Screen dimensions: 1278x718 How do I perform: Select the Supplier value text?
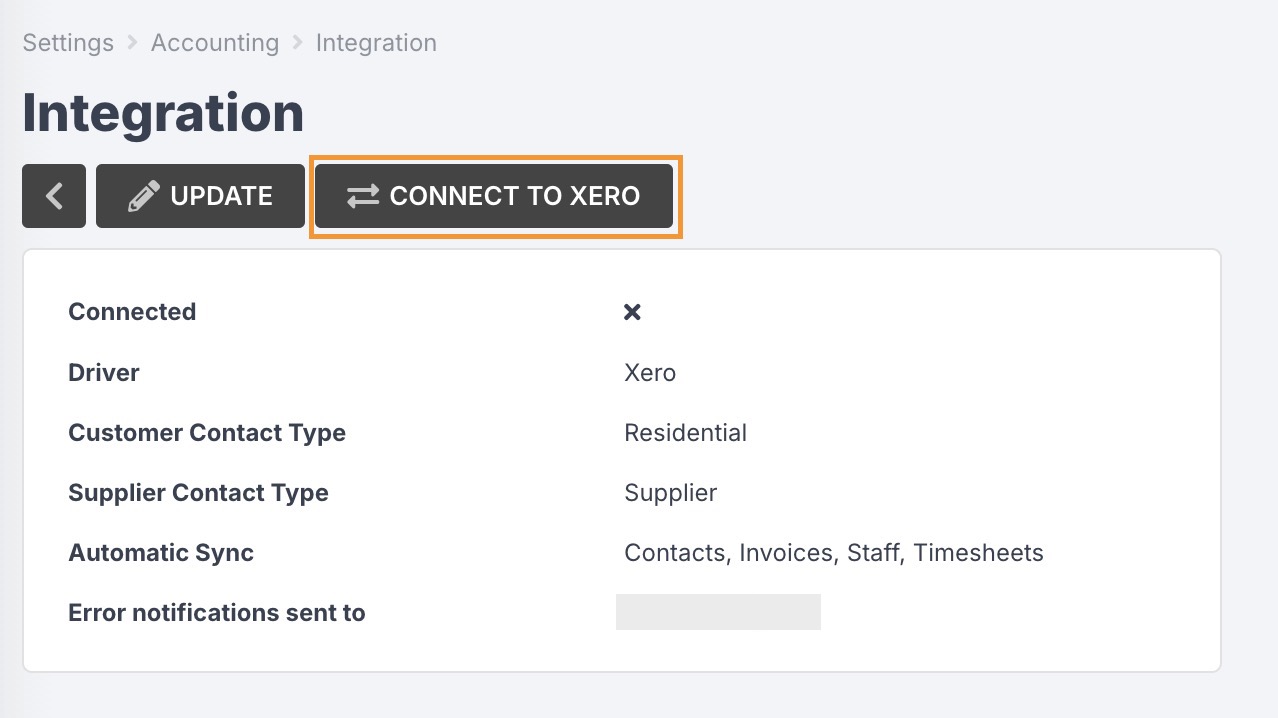click(670, 492)
